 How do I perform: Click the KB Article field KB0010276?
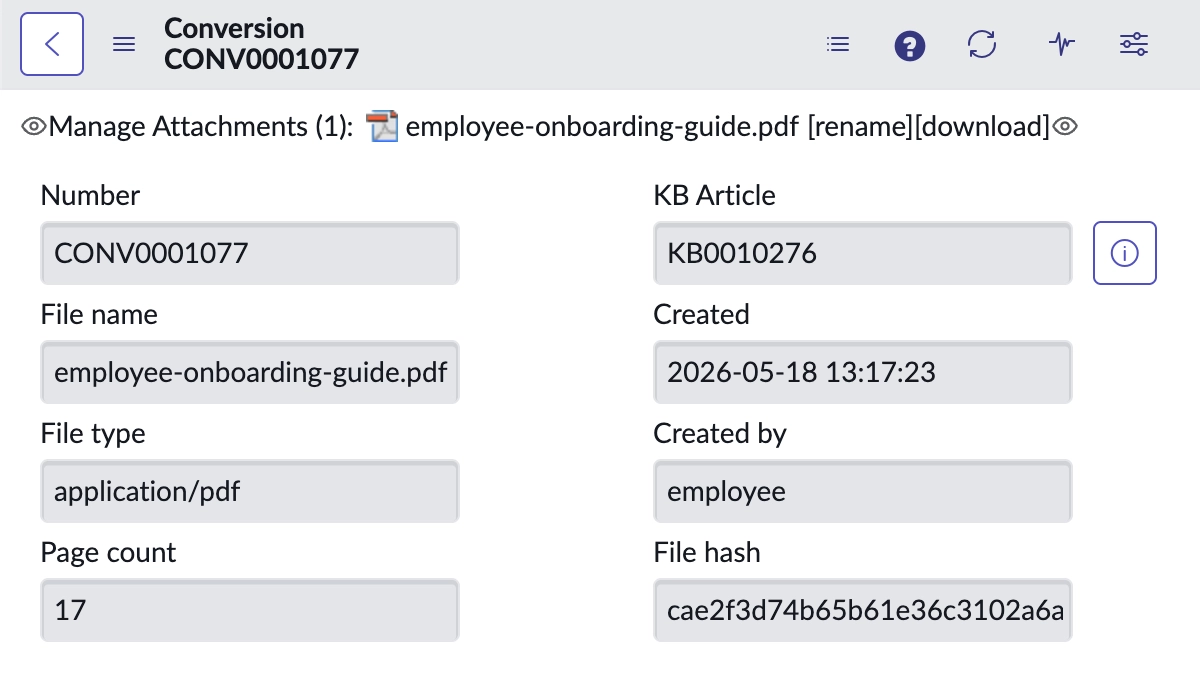pos(863,253)
